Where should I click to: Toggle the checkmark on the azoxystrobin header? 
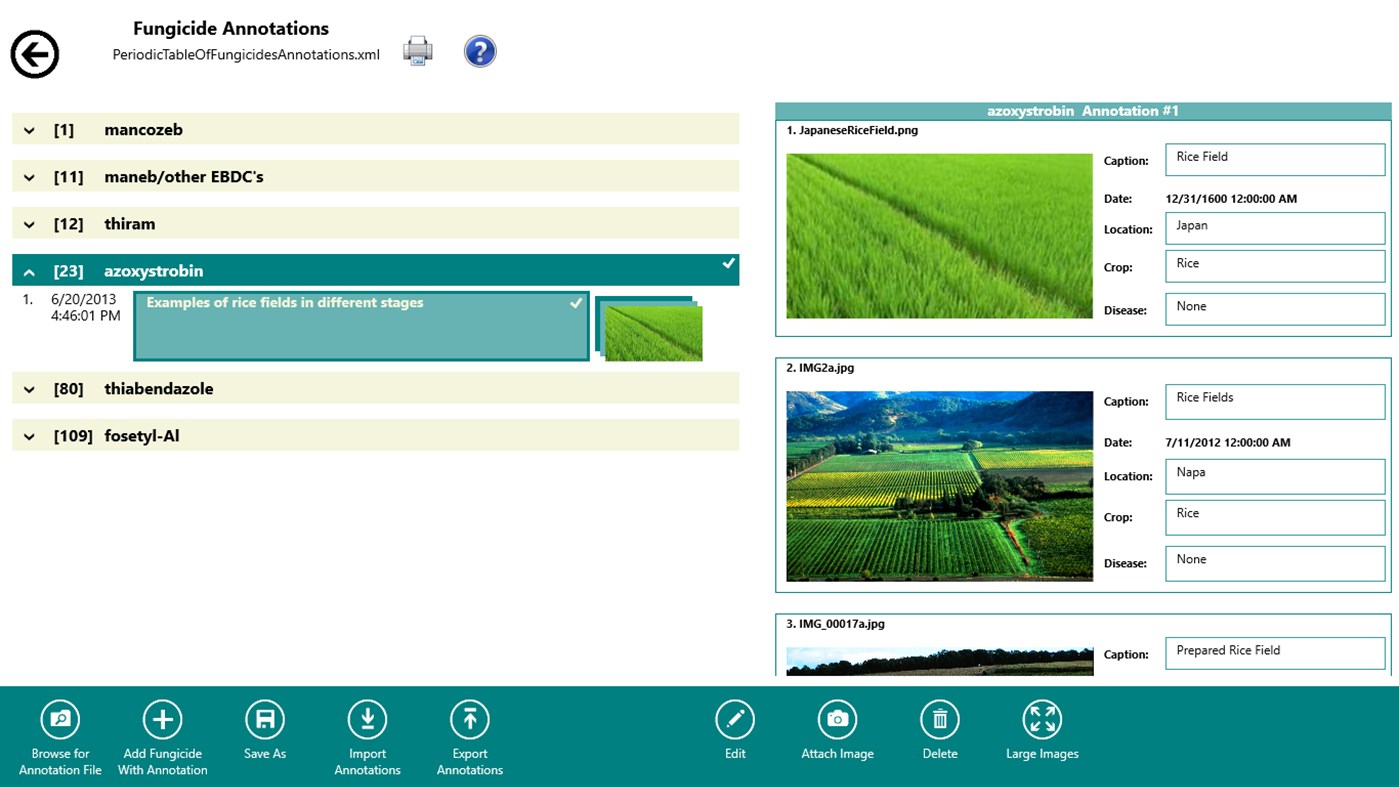(727, 263)
